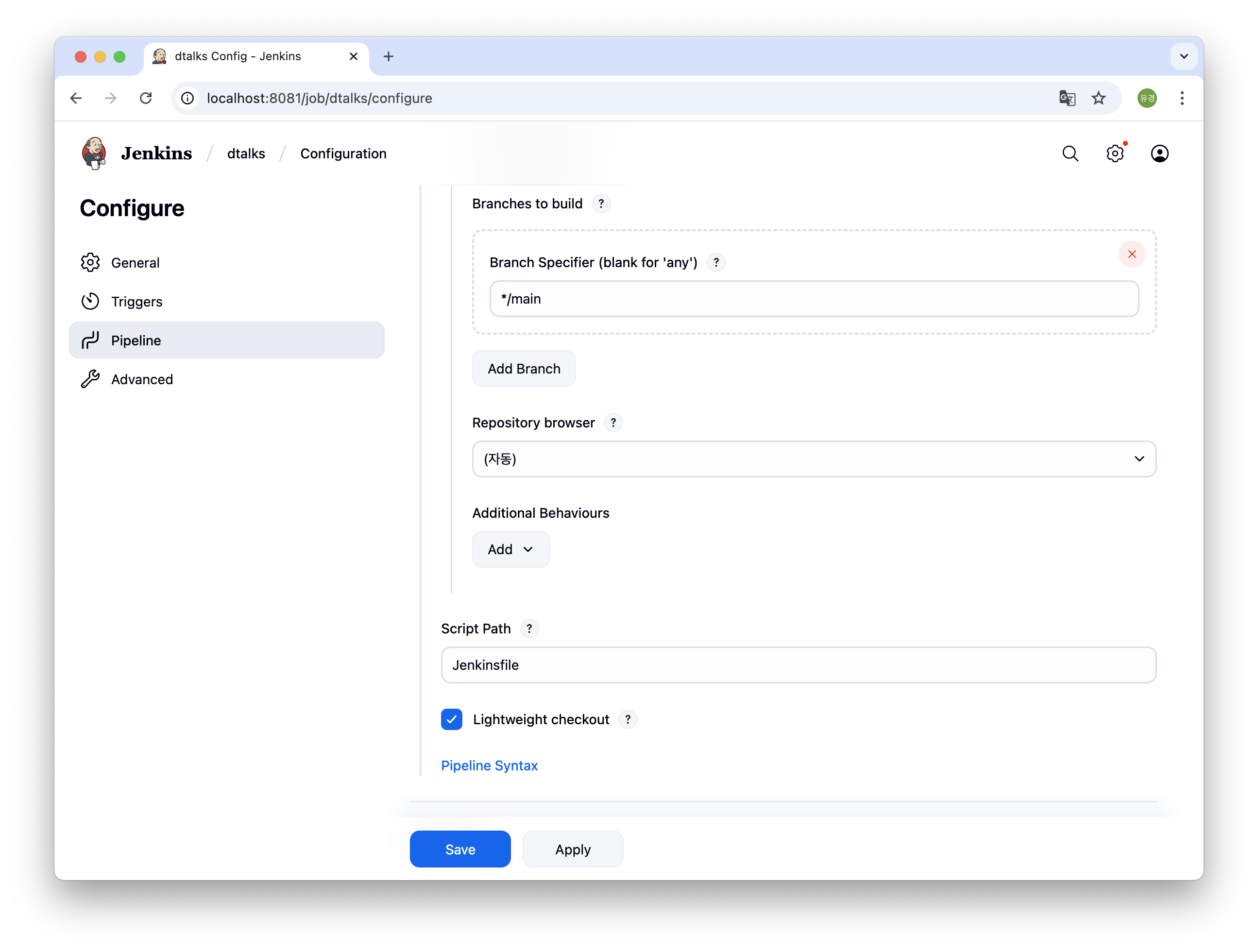Open the Additional Behaviours Add dropdown
This screenshot has width=1258, height=952.
tap(510, 549)
